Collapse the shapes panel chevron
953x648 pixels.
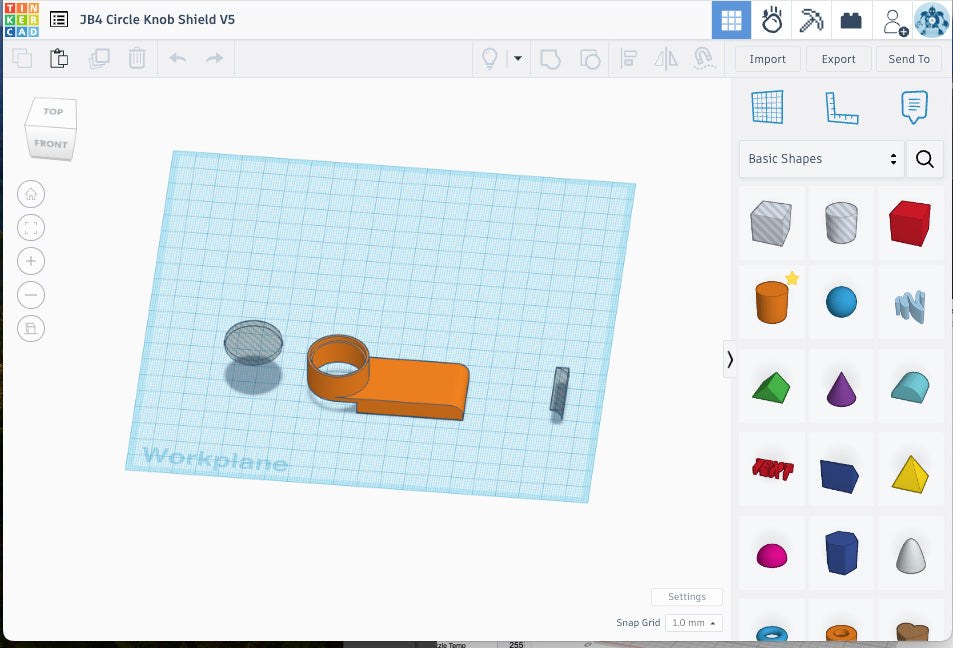(730, 359)
